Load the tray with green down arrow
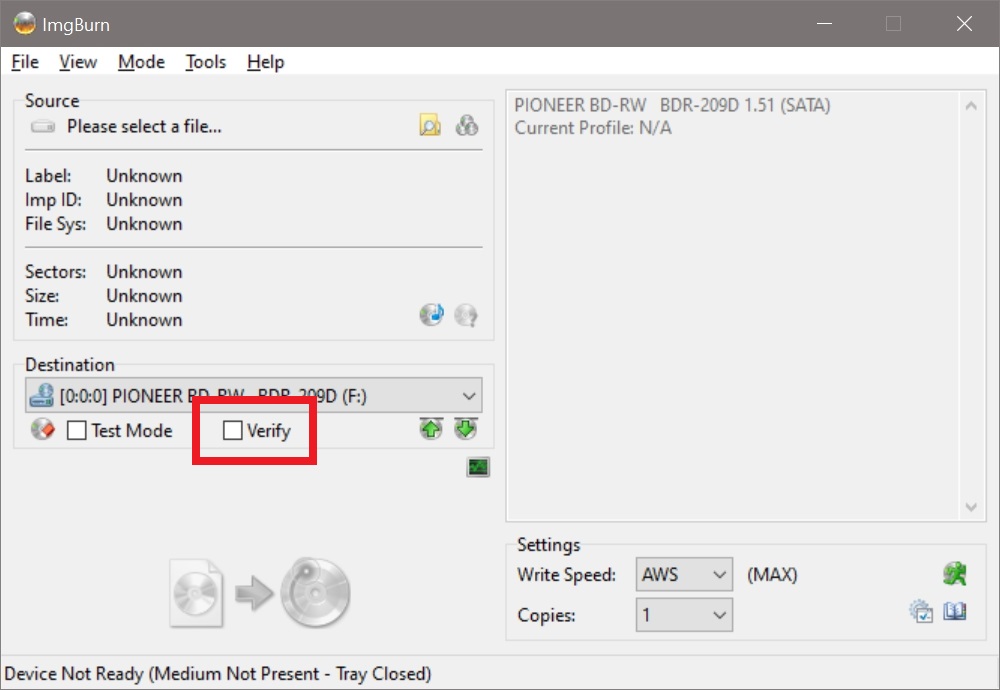This screenshot has height=690, width=1000. pyautogui.click(x=466, y=429)
